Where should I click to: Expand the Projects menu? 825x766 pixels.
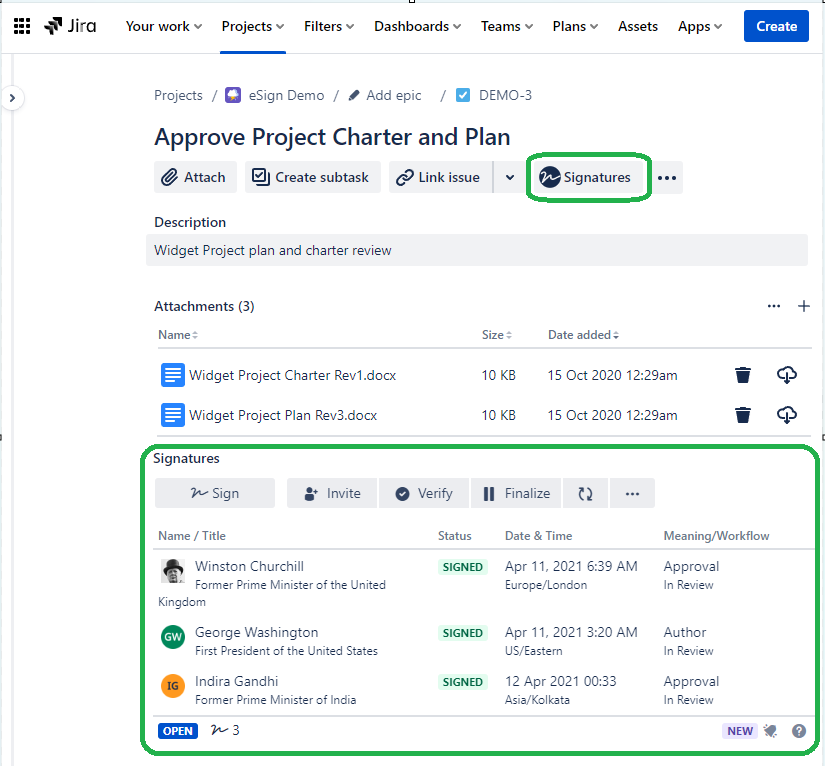tap(252, 26)
